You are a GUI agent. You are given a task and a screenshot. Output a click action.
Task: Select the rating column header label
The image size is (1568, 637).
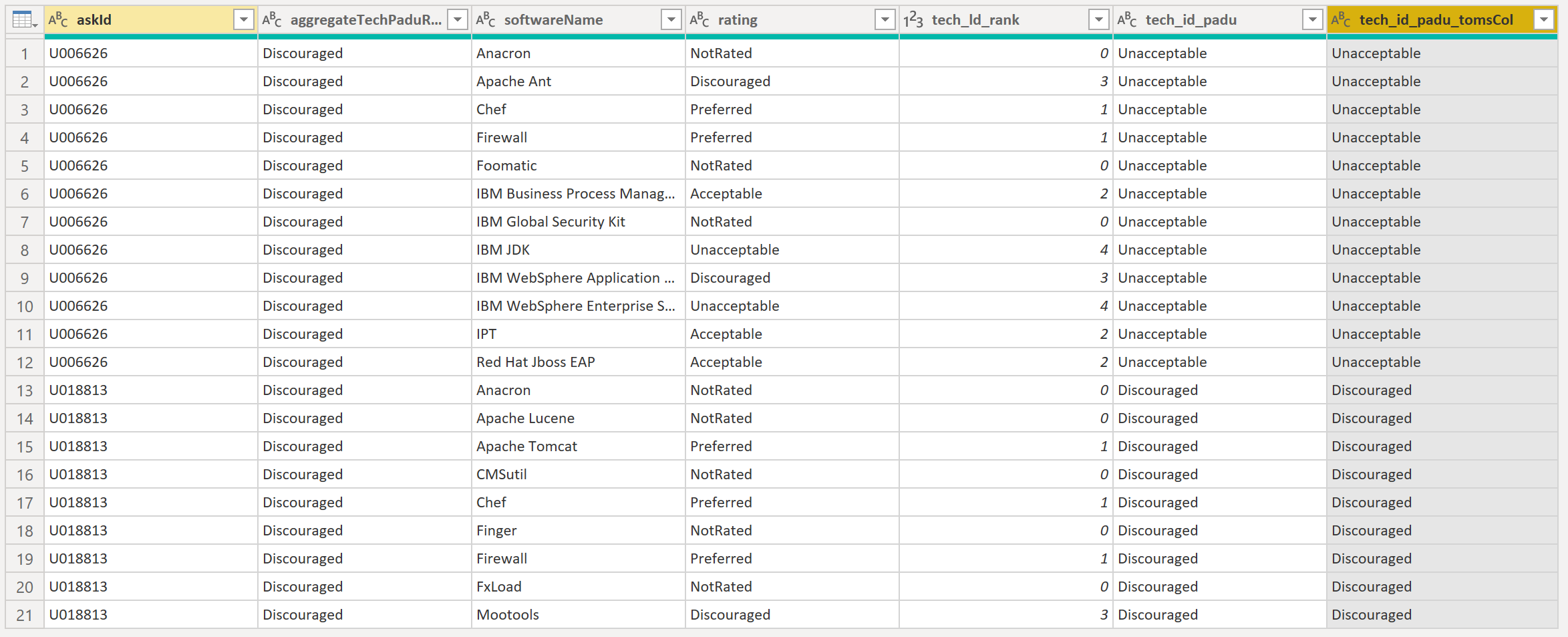tap(738, 20)
